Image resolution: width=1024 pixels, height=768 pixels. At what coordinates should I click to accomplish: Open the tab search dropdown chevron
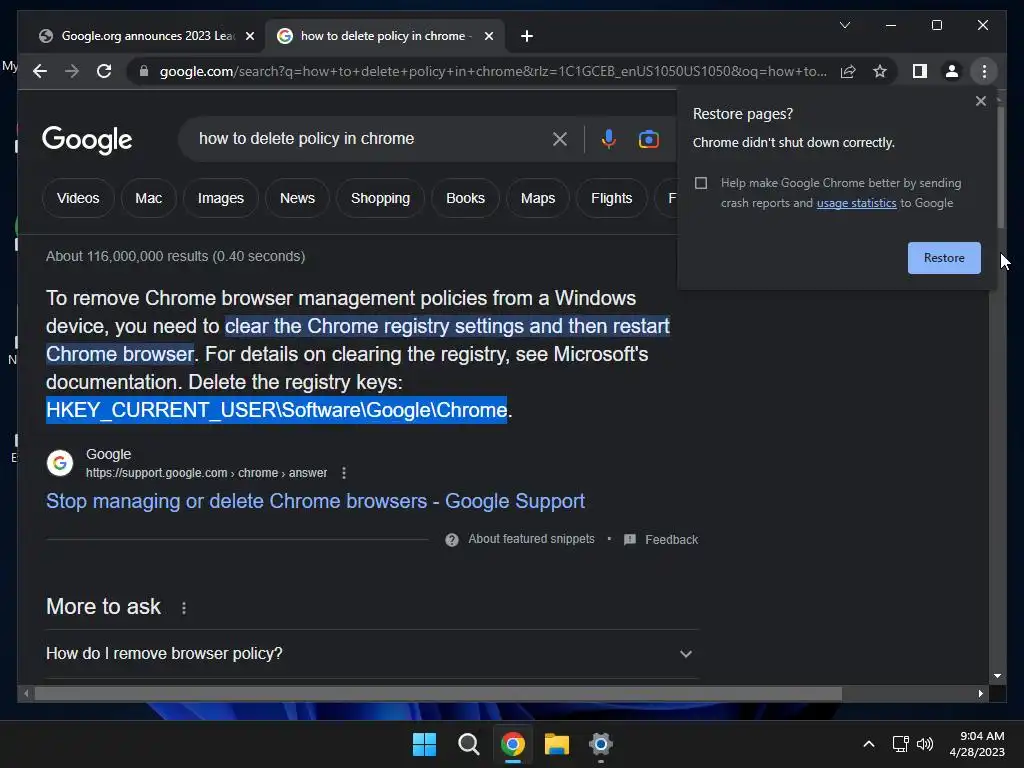tap(844, 25)
